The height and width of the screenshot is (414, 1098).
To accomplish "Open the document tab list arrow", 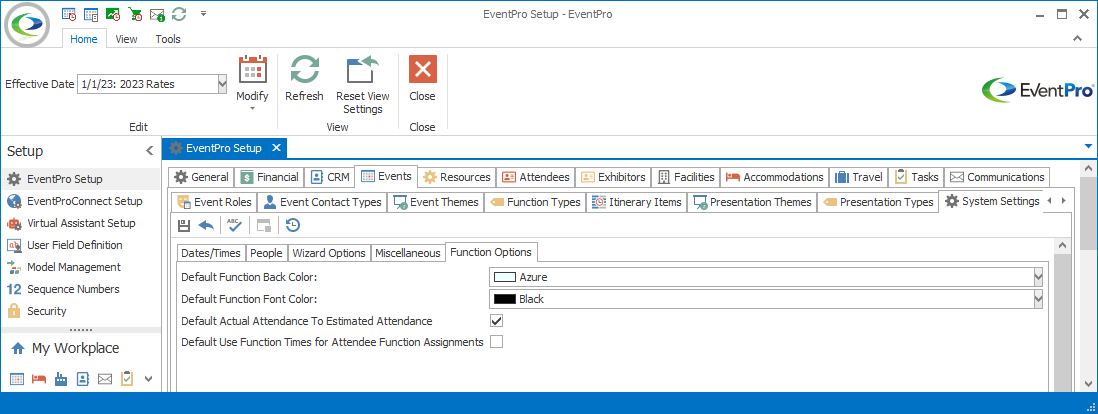I will coord(1088,146).
